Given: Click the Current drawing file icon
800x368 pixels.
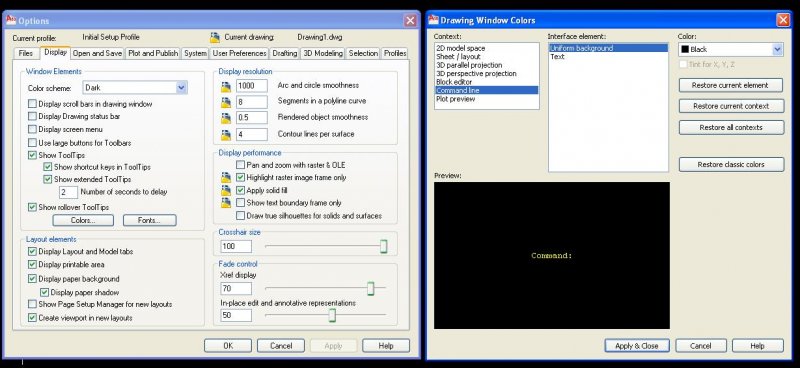Looking at the screenshot, I should [215, 37].
